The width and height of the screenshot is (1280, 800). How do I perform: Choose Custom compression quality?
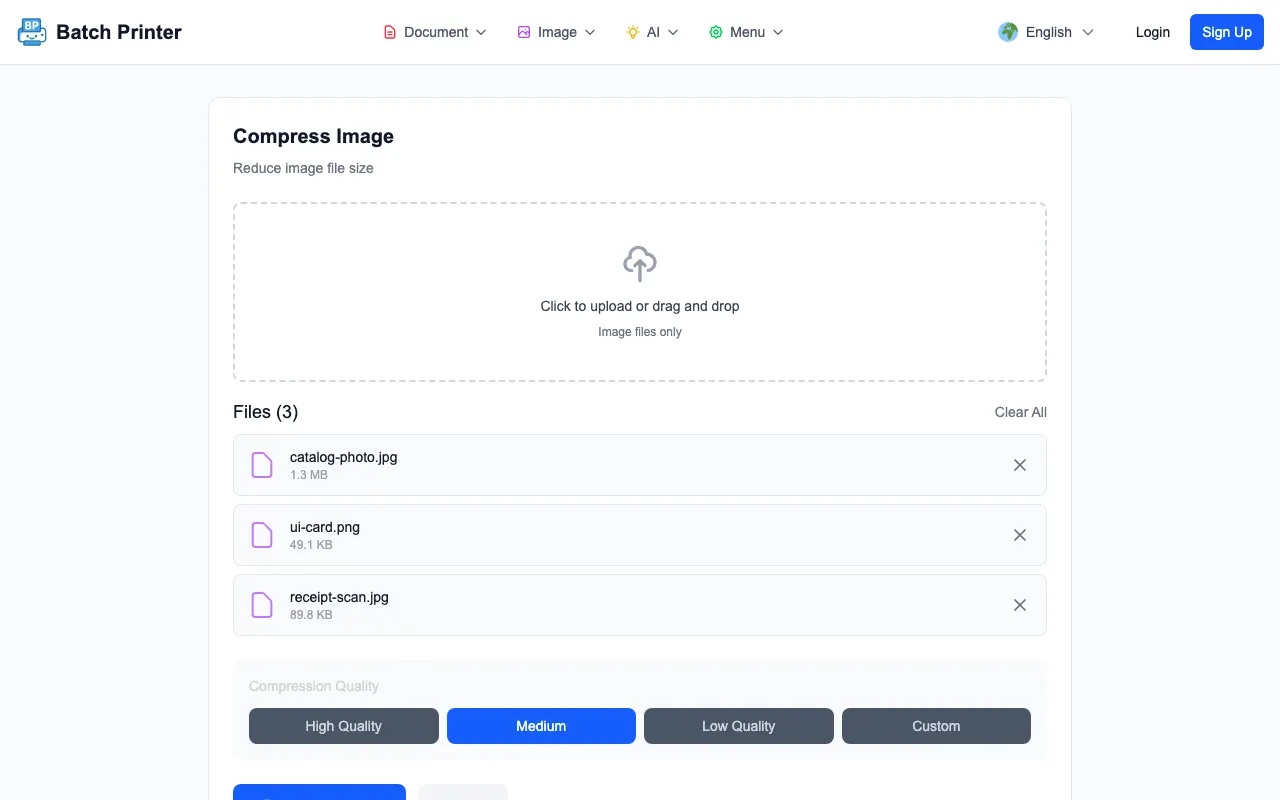[x=936, y=726]
